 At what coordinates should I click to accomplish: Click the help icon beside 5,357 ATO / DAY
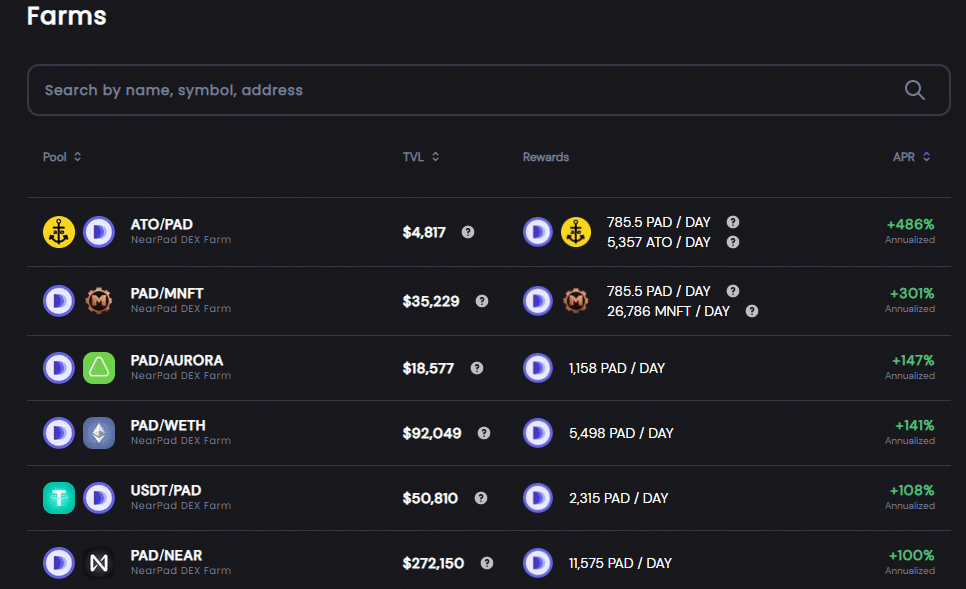(733, 242)
